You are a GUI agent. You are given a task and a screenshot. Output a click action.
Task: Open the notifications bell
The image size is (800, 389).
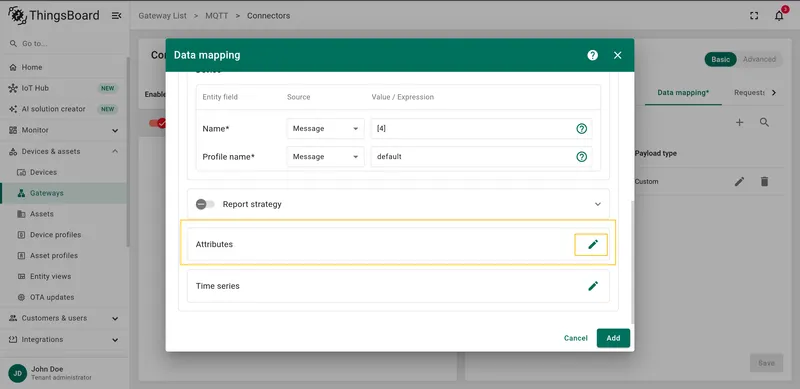[779, 15]
